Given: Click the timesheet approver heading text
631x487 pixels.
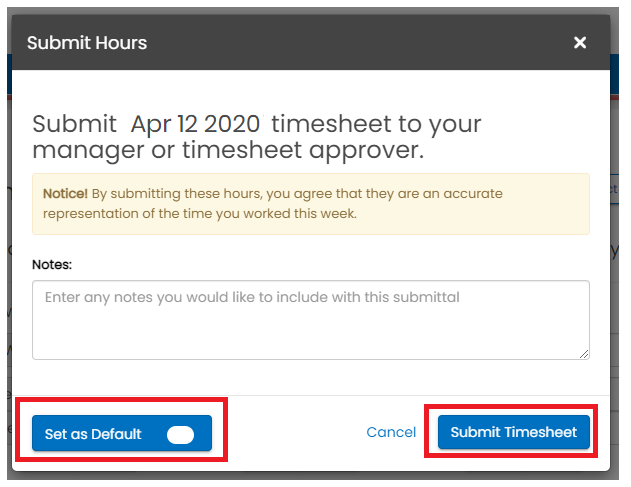Looking at the screenshot, I should (x=228, y=151).
